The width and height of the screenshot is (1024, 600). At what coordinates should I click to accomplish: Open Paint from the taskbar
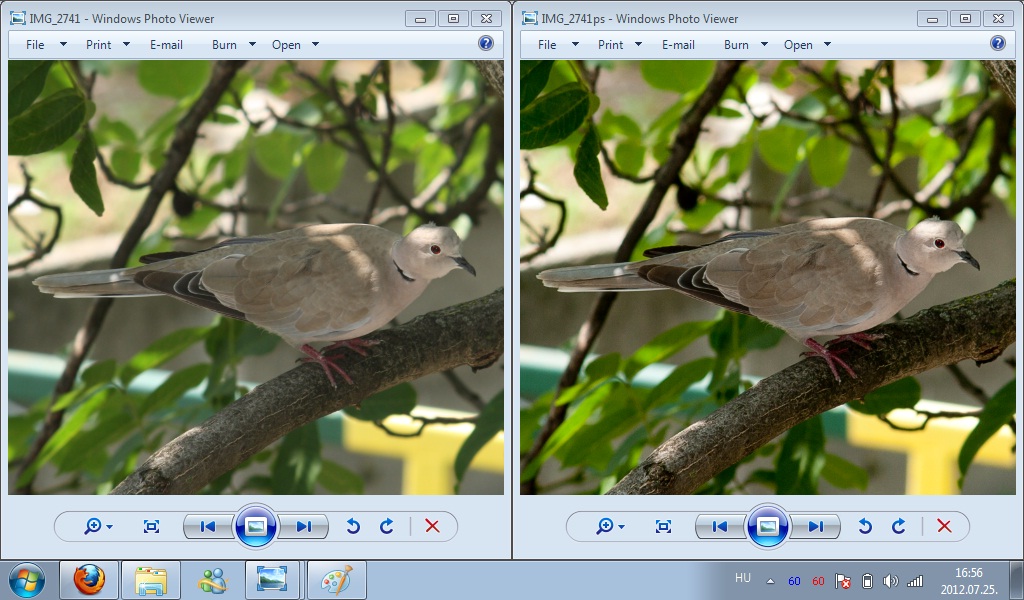(x=337, y=580)
